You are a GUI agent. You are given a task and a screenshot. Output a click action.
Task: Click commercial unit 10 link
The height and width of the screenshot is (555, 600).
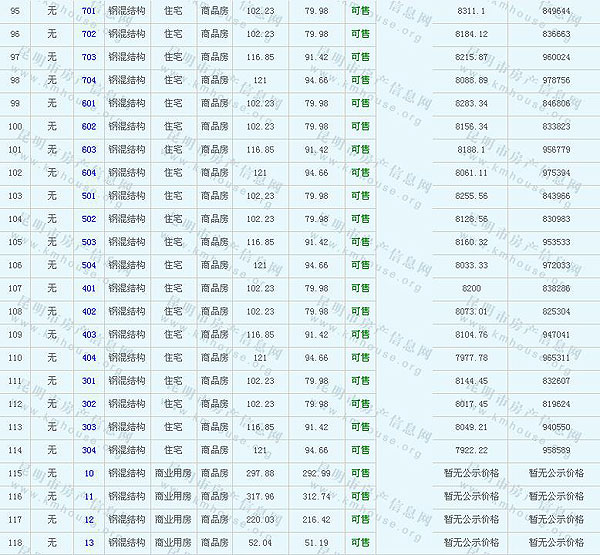(89, 473)
